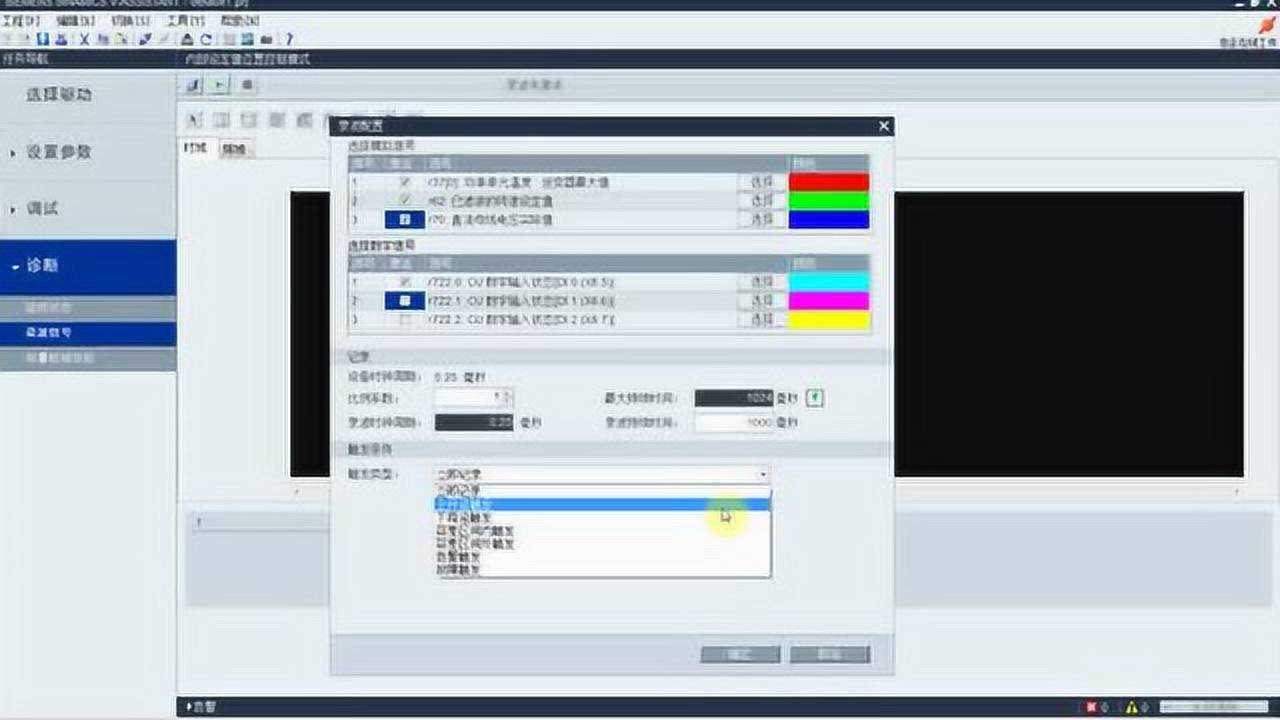
Task: Click the Play trace icon
Action: click(219, 85)
